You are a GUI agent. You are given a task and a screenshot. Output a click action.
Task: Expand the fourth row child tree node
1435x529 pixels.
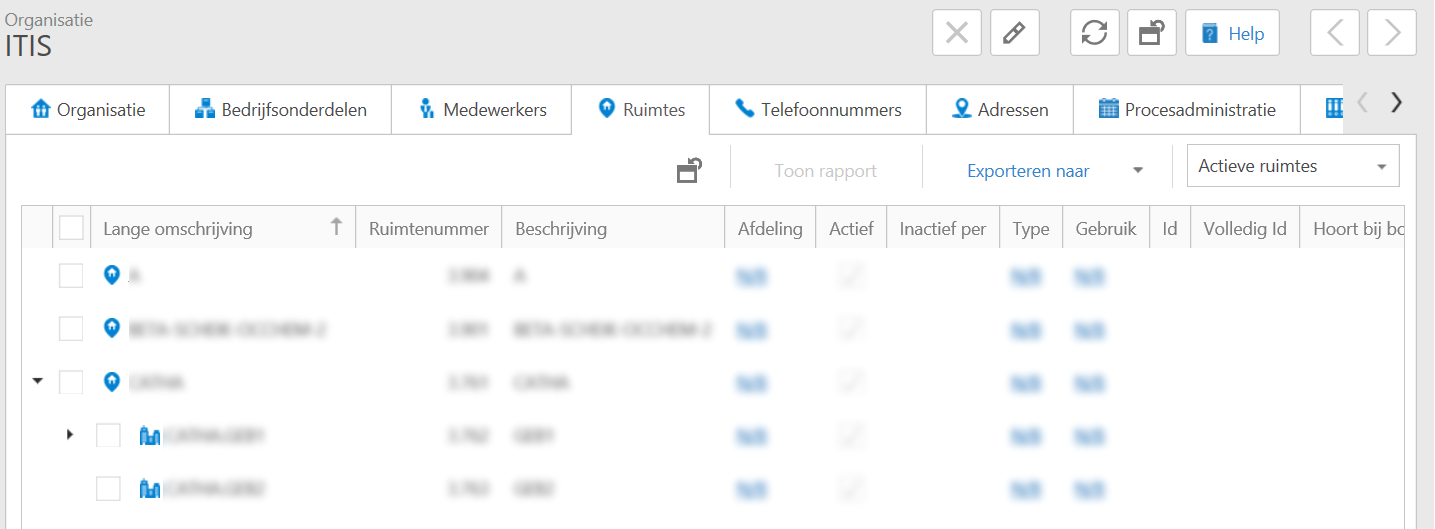click(69, 435)
